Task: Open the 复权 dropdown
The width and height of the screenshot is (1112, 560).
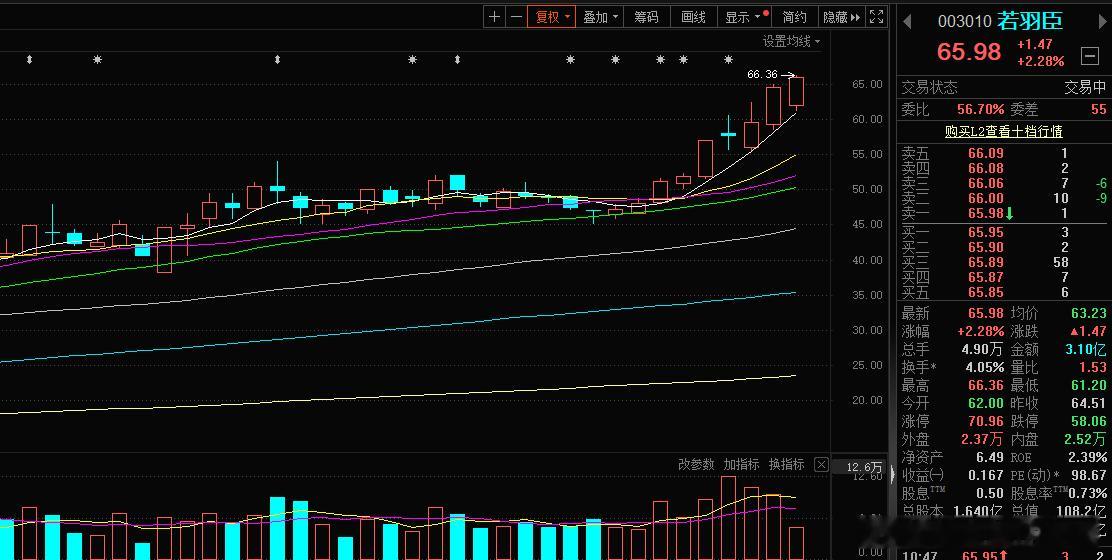Action: click(x=551, y=17)
